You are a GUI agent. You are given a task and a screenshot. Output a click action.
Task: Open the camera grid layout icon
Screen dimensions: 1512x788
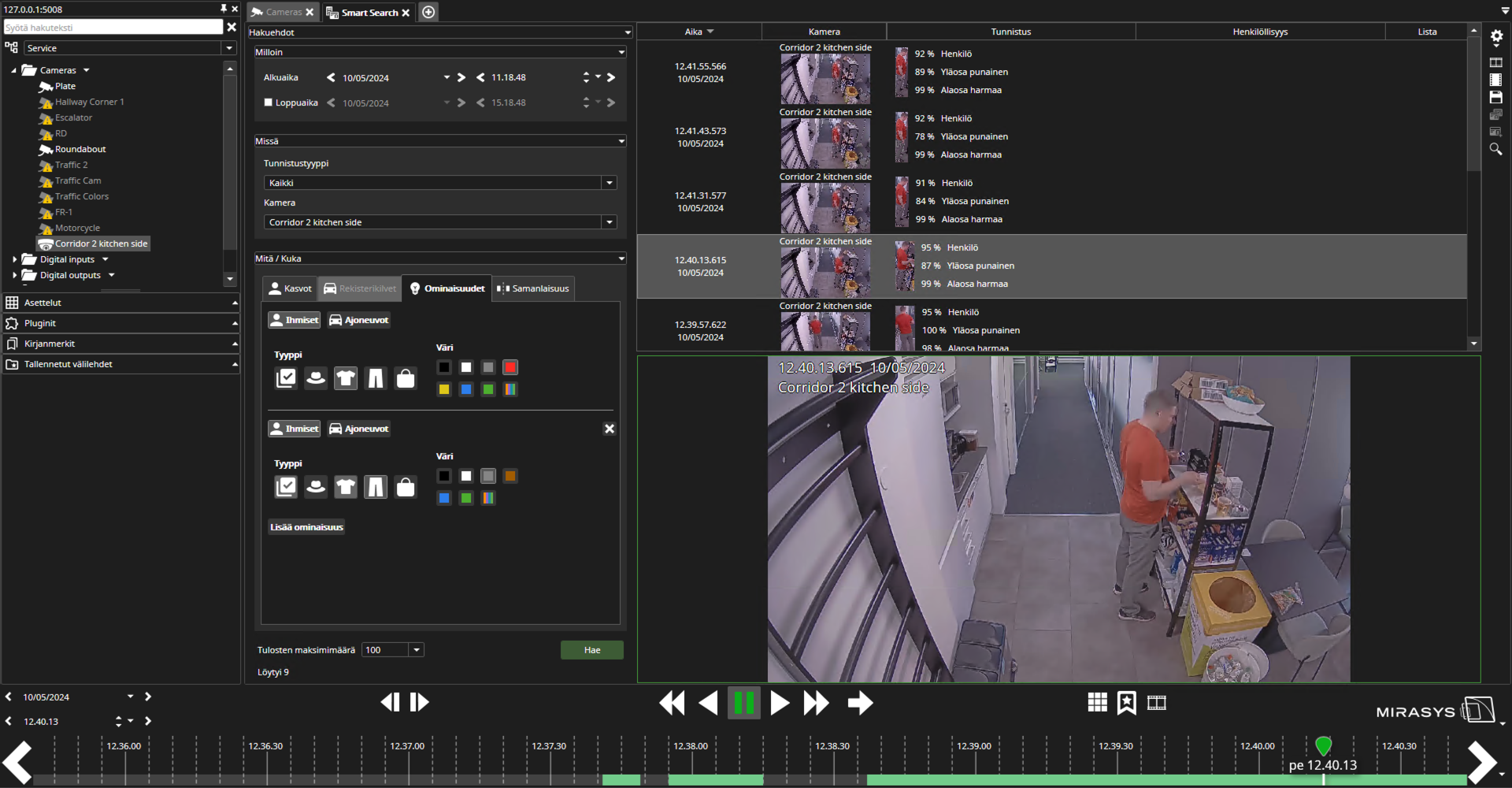[x=1097, y=702]
